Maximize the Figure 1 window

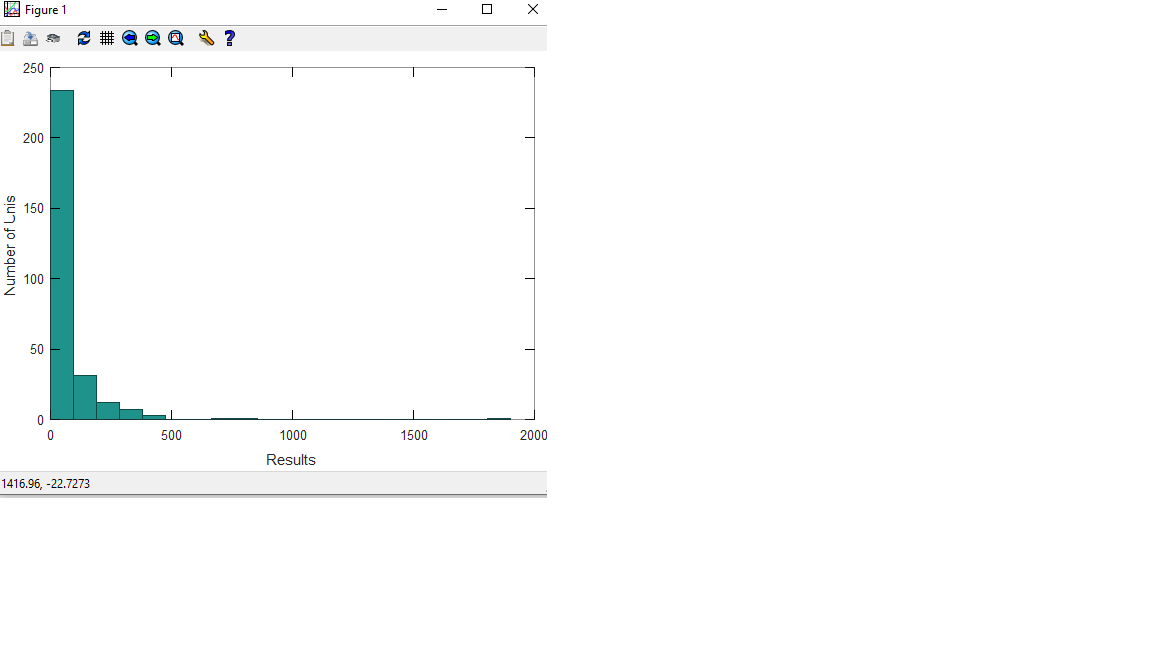[487, 10]
